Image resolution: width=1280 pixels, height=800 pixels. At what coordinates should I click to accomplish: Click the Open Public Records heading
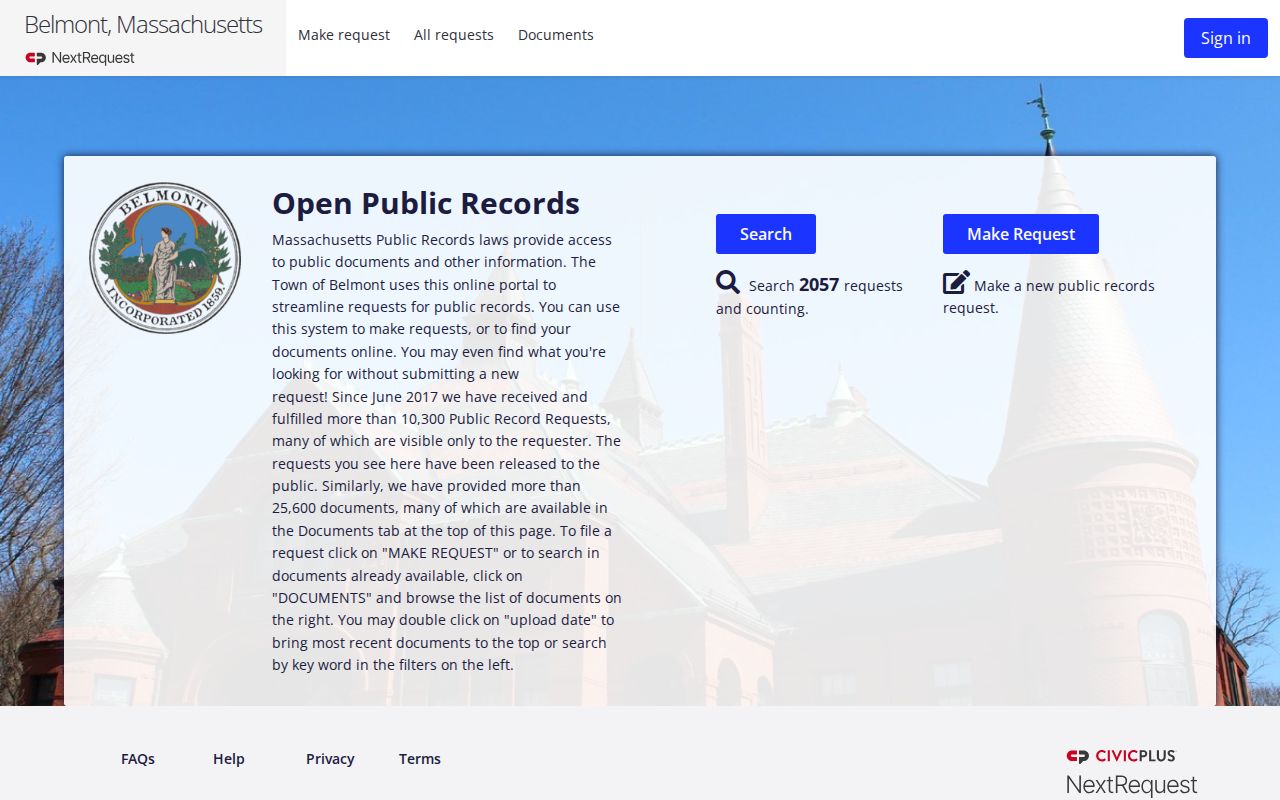pos(426,203)
